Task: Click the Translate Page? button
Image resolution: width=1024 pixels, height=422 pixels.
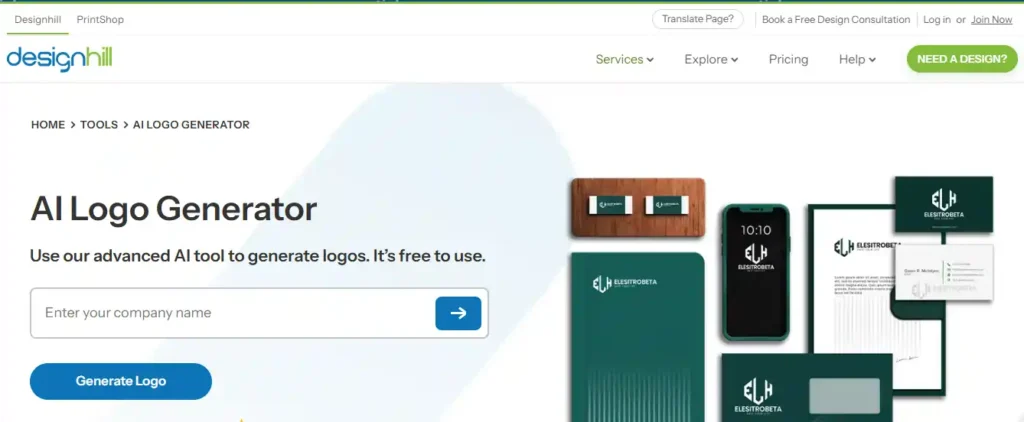Action: coord(697,20)
